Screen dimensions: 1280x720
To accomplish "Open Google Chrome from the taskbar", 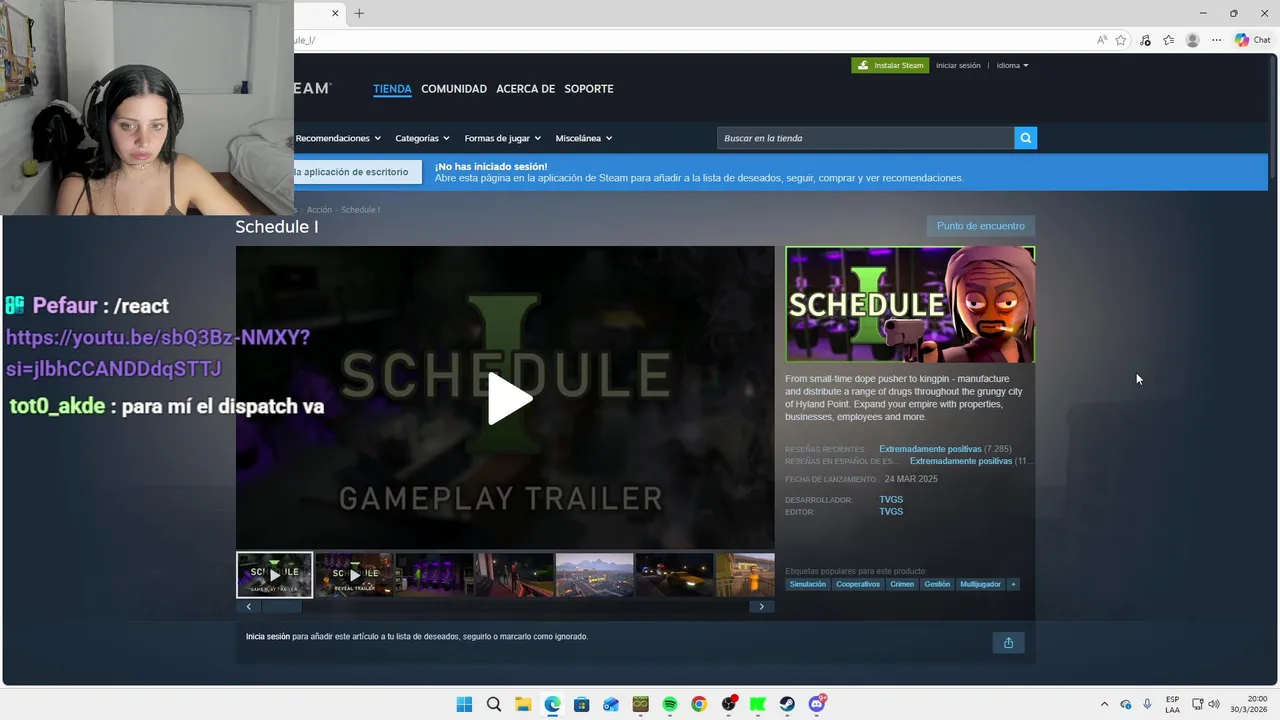I will (x=699, y=704).
